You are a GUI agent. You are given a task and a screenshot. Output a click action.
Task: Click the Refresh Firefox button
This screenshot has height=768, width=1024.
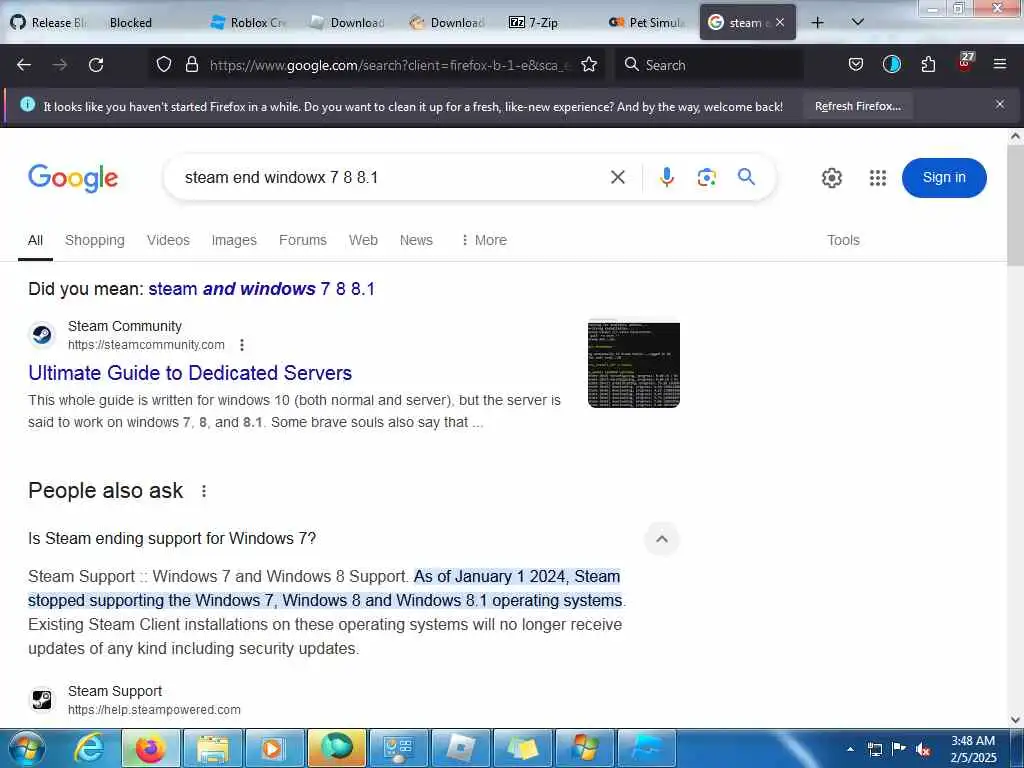coord(857,106)
